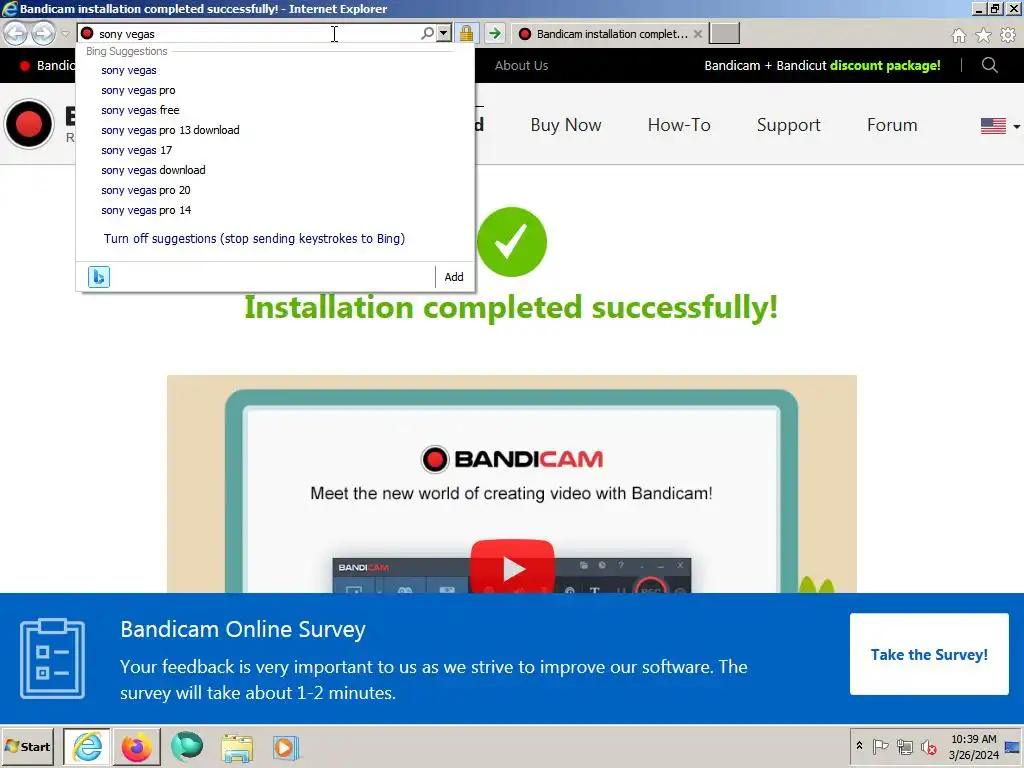1024x768 pixels.
Task: Click the Take the Survey! button
Action: (x=929, y=654)
